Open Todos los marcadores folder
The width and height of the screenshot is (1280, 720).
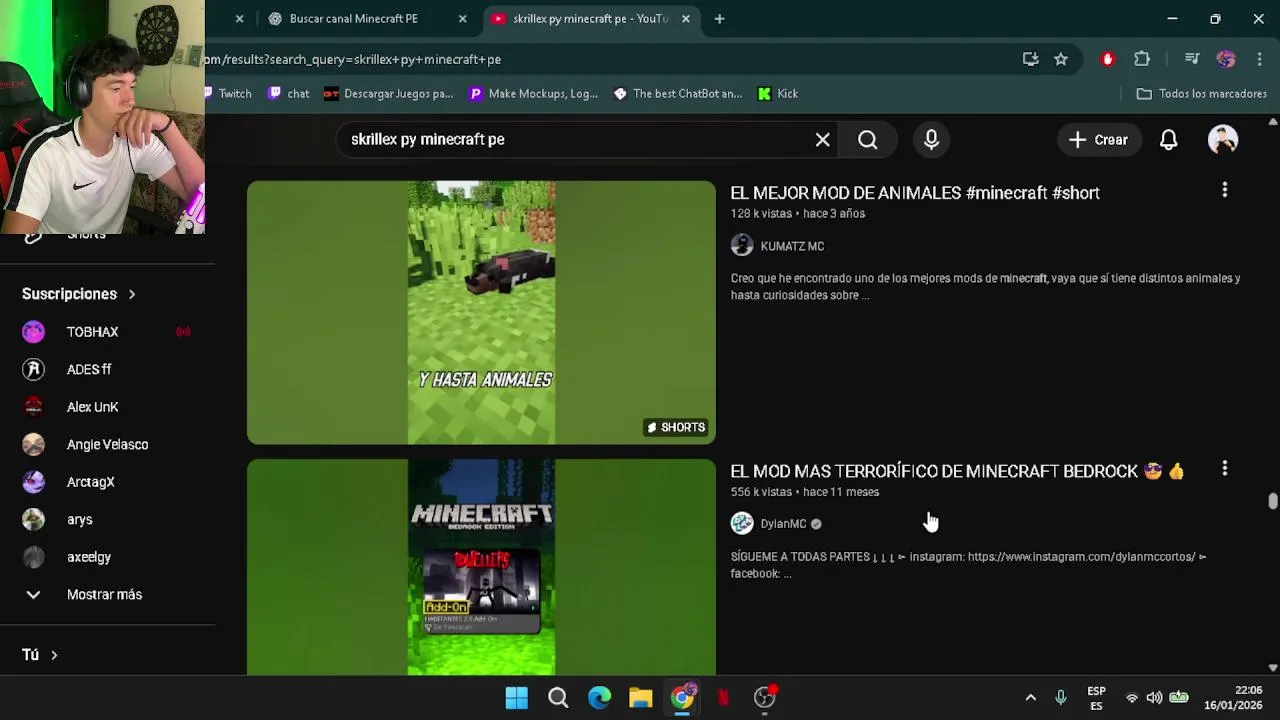pyautogui.click(x=1202, y=94)
